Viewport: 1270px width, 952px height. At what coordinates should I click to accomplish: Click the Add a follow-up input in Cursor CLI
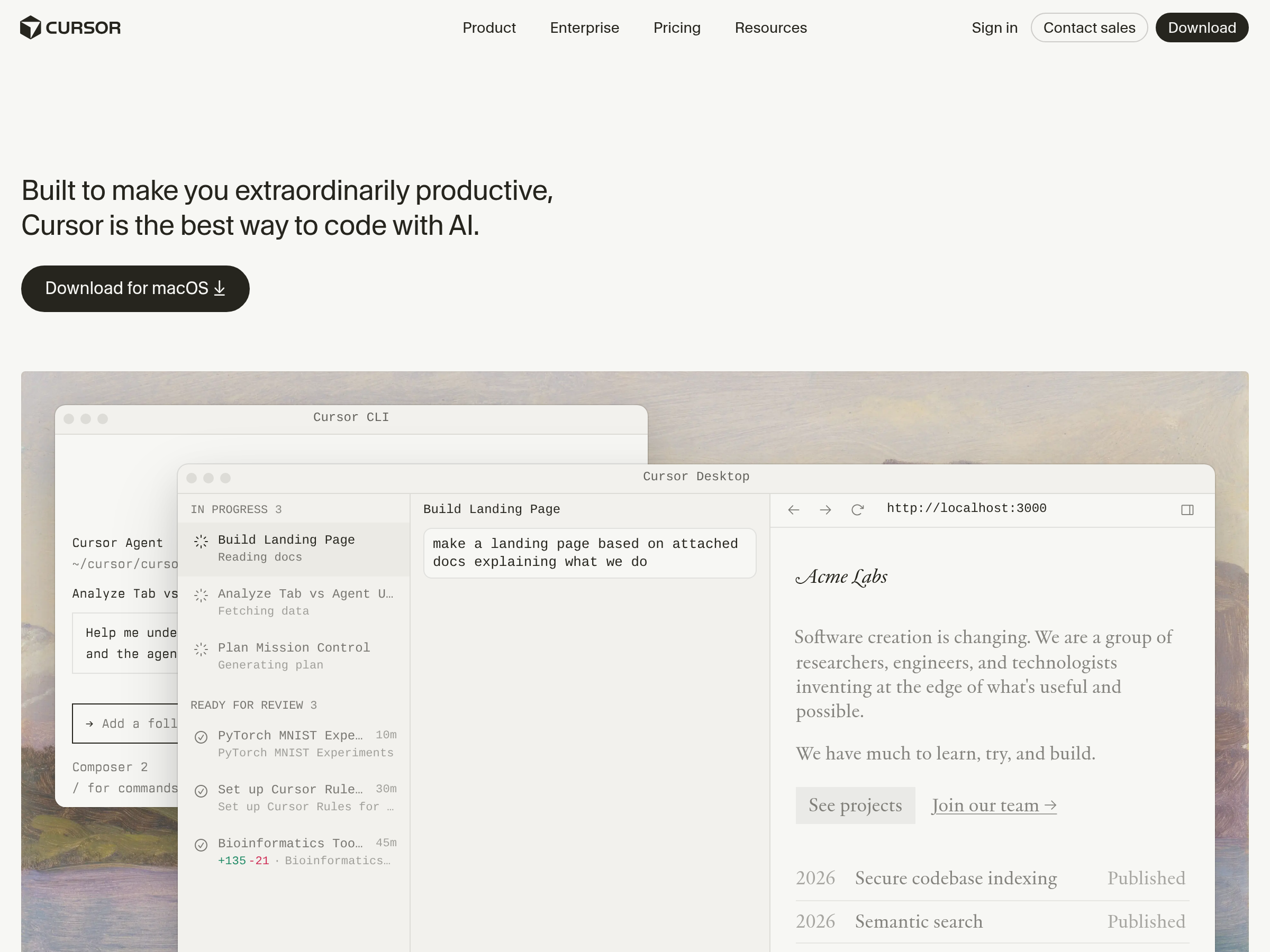[x=125, y=723]
